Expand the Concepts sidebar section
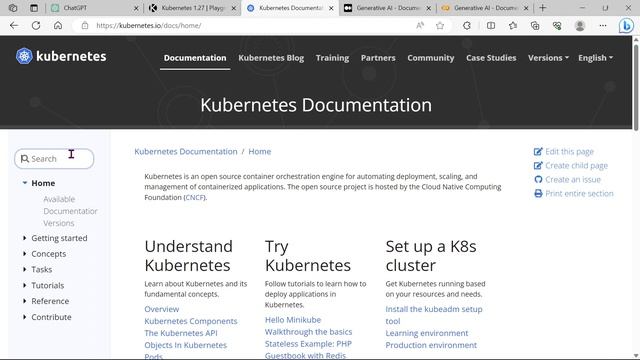Image resolution: width=640 pixels, height=360 pixels. click(x=24, y=253)
